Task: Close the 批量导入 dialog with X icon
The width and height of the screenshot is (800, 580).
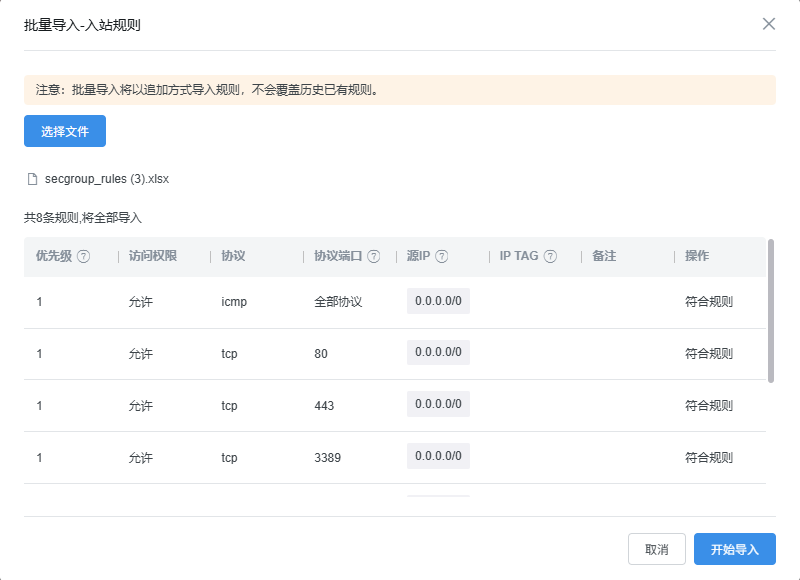Action: [x=768, y=24]
